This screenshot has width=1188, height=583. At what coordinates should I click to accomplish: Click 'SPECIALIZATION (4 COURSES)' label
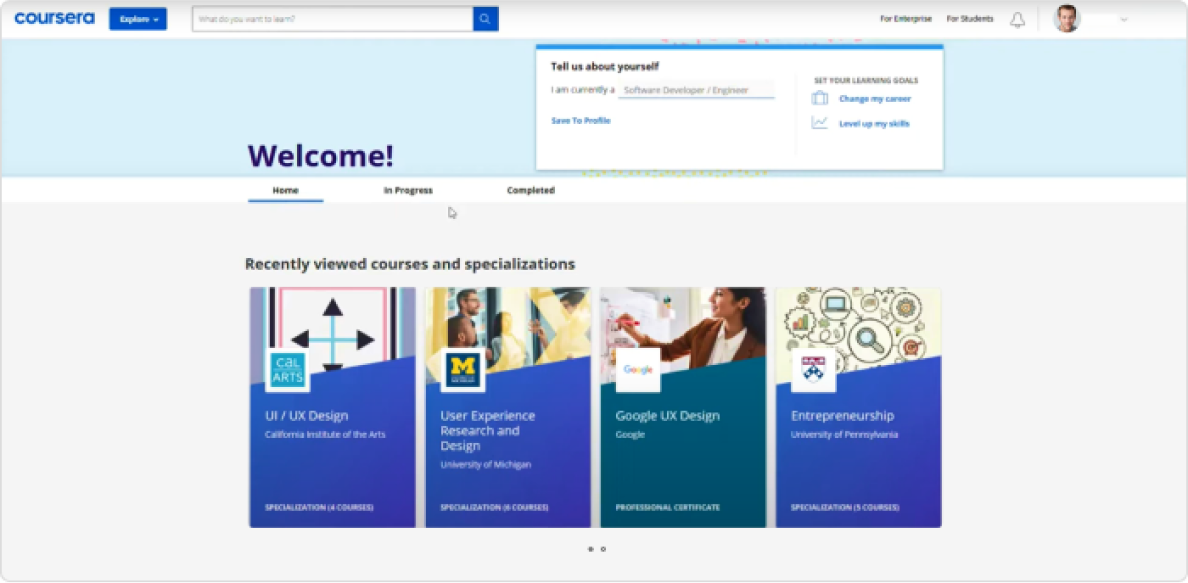tap(319, 507)
